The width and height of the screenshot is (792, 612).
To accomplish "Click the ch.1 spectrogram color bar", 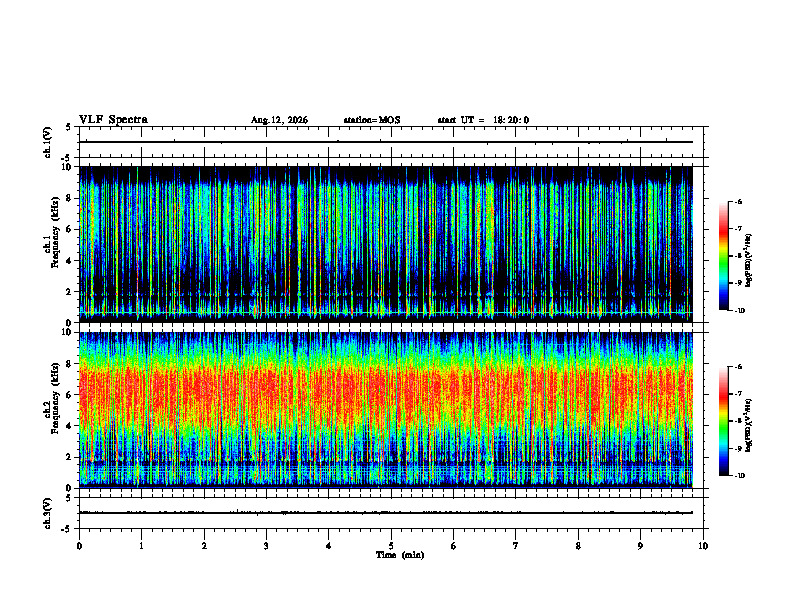I will [723, 256].
